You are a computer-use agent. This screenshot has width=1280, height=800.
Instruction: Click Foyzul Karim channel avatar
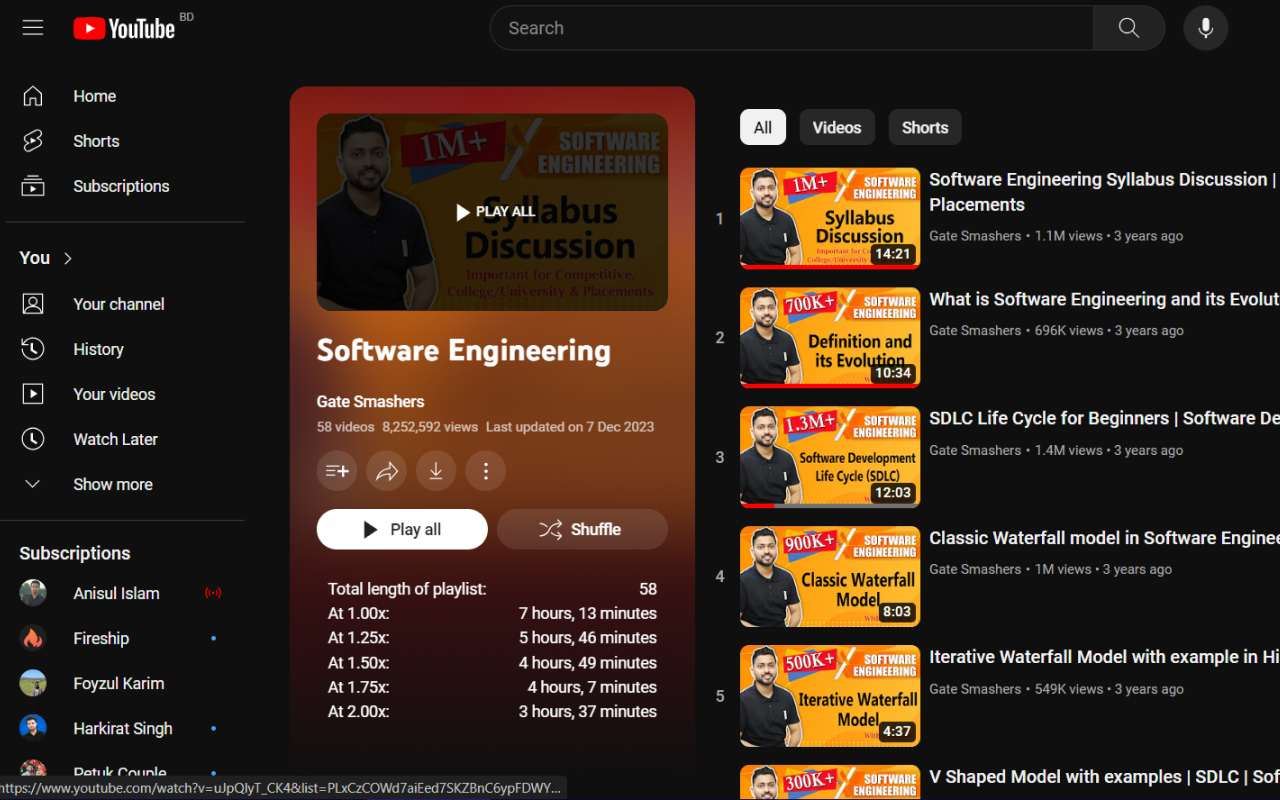(33, 683)
